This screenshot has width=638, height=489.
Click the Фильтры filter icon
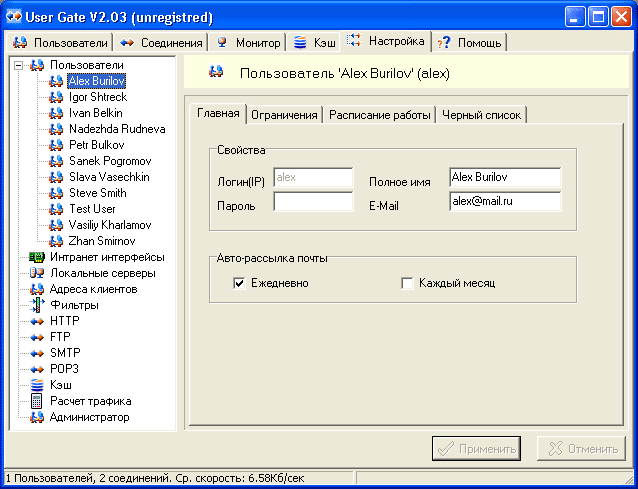point(37,305)
